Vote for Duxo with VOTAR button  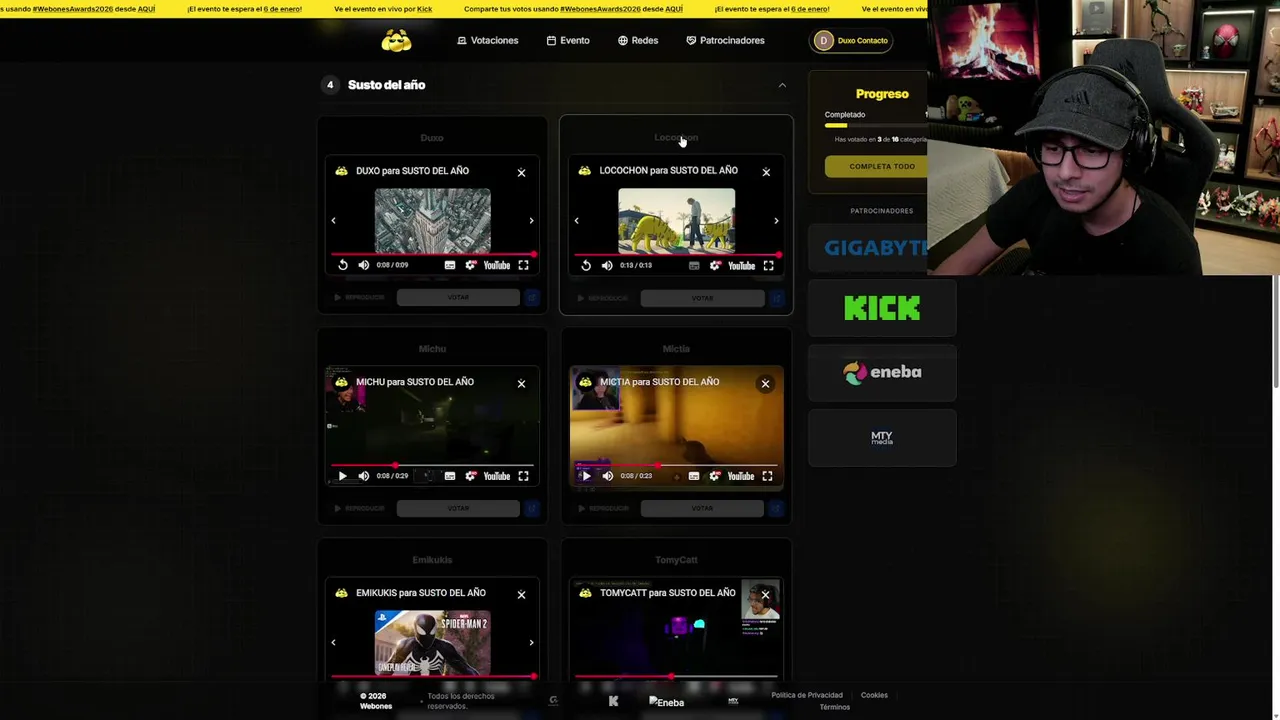click(458, 297)
